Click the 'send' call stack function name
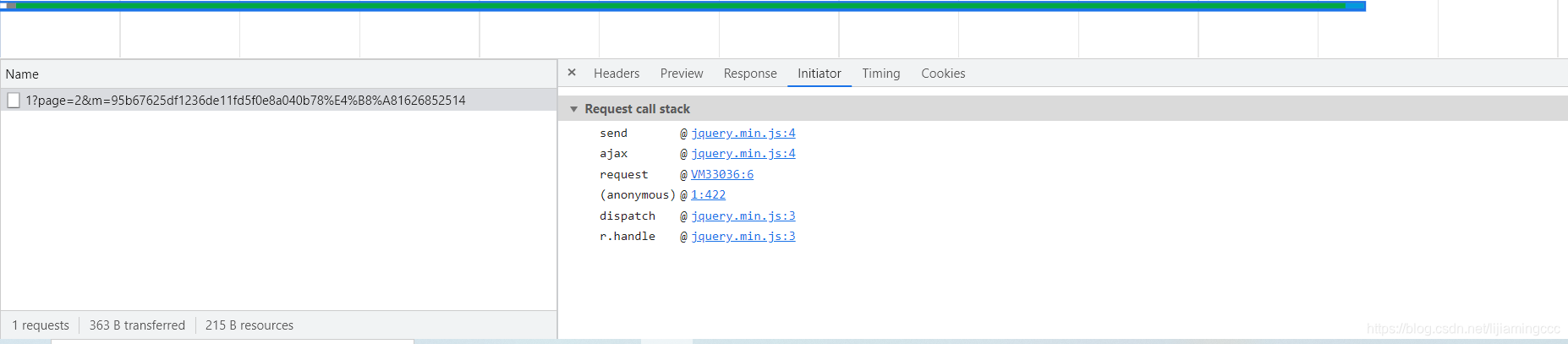Screen dimensions: 1568x344 point(614,133)
